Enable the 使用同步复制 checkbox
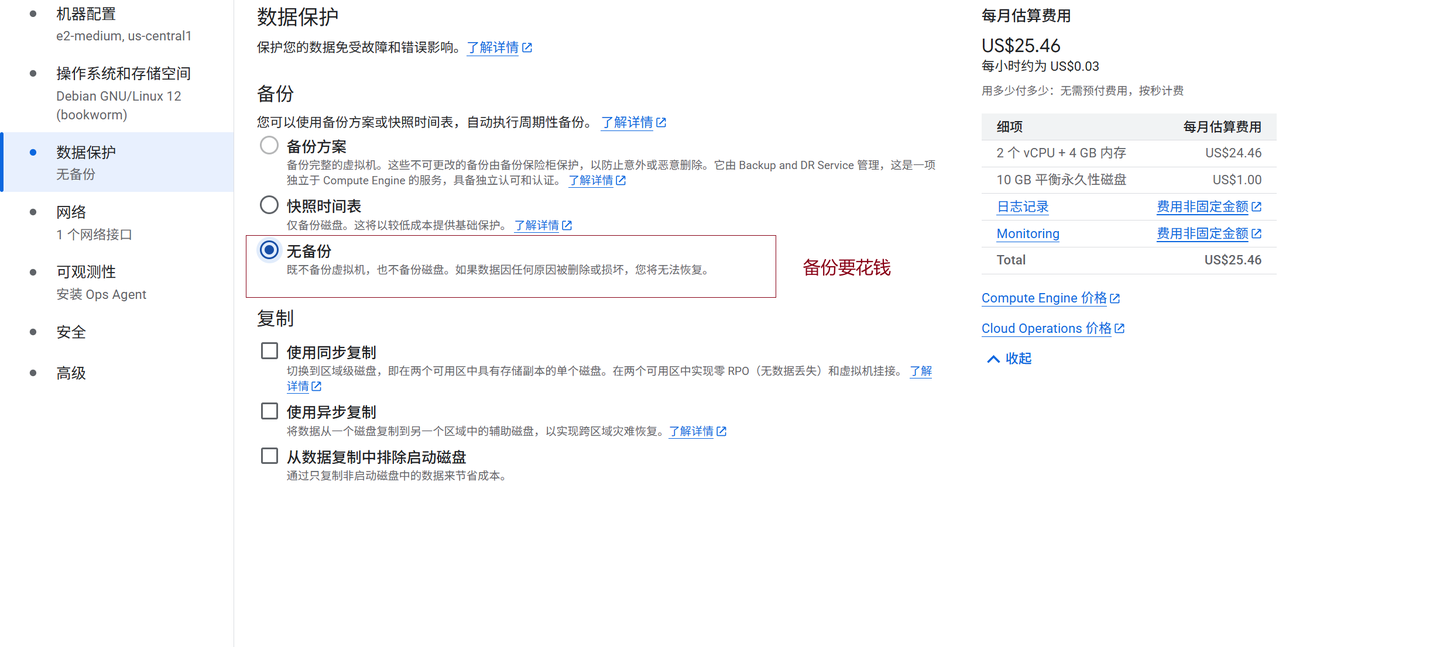 (x=269, y=351)
